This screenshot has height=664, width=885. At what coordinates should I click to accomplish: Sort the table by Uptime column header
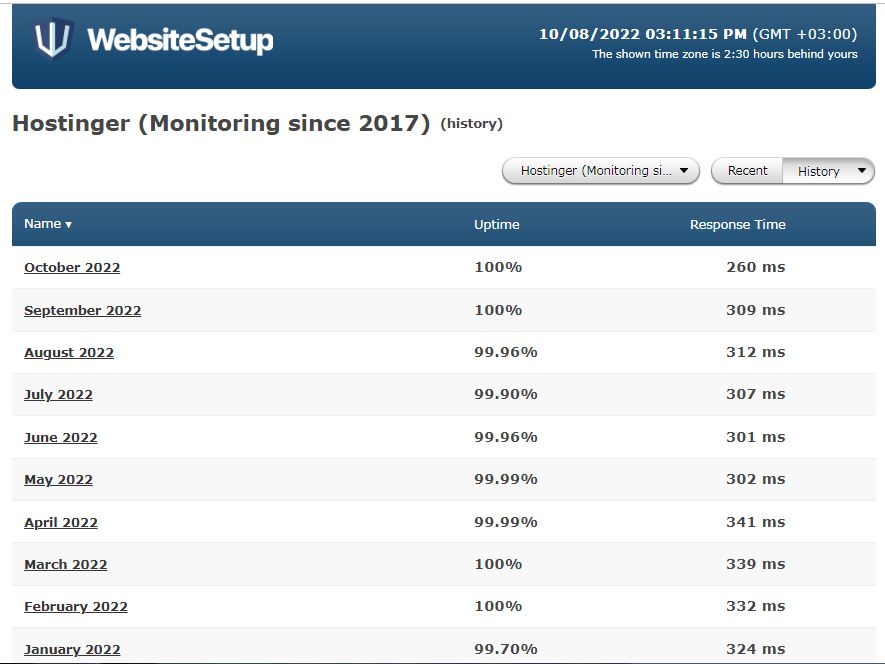[x=497, y=225]
